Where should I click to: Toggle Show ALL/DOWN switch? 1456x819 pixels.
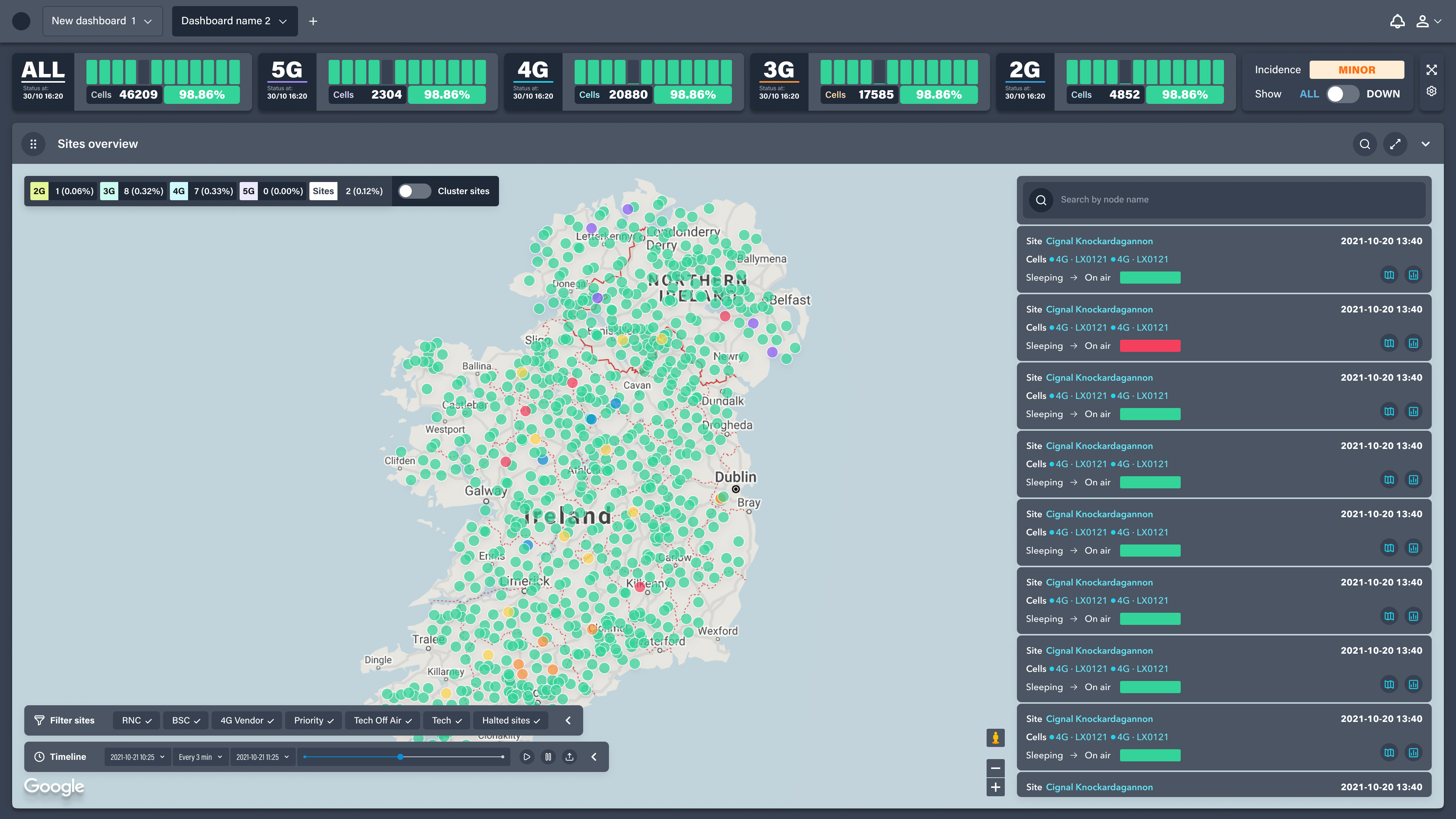[1342, 94]
